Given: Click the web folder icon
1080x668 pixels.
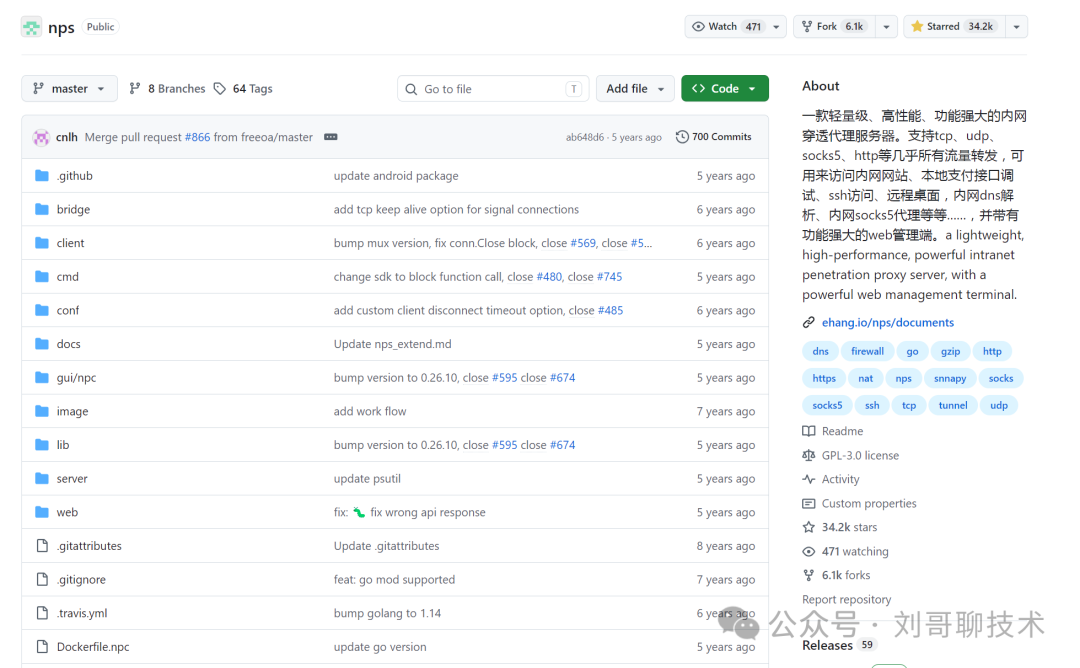Looking at the screenshot, I should [x=42, y=512].
